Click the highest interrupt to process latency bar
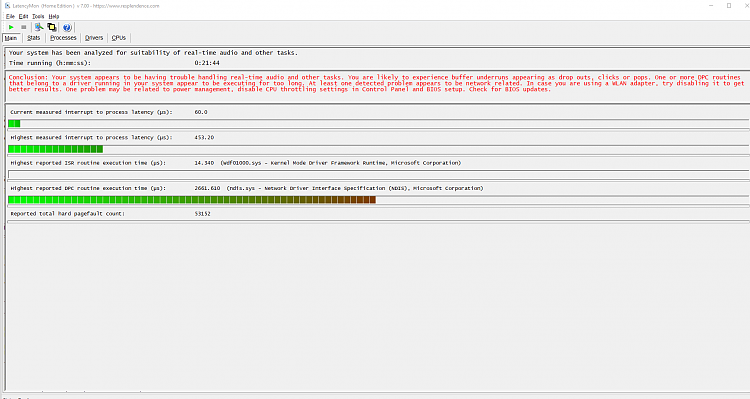Image resolution: width=750 pixels, height=399 pixels. (378, 149)
